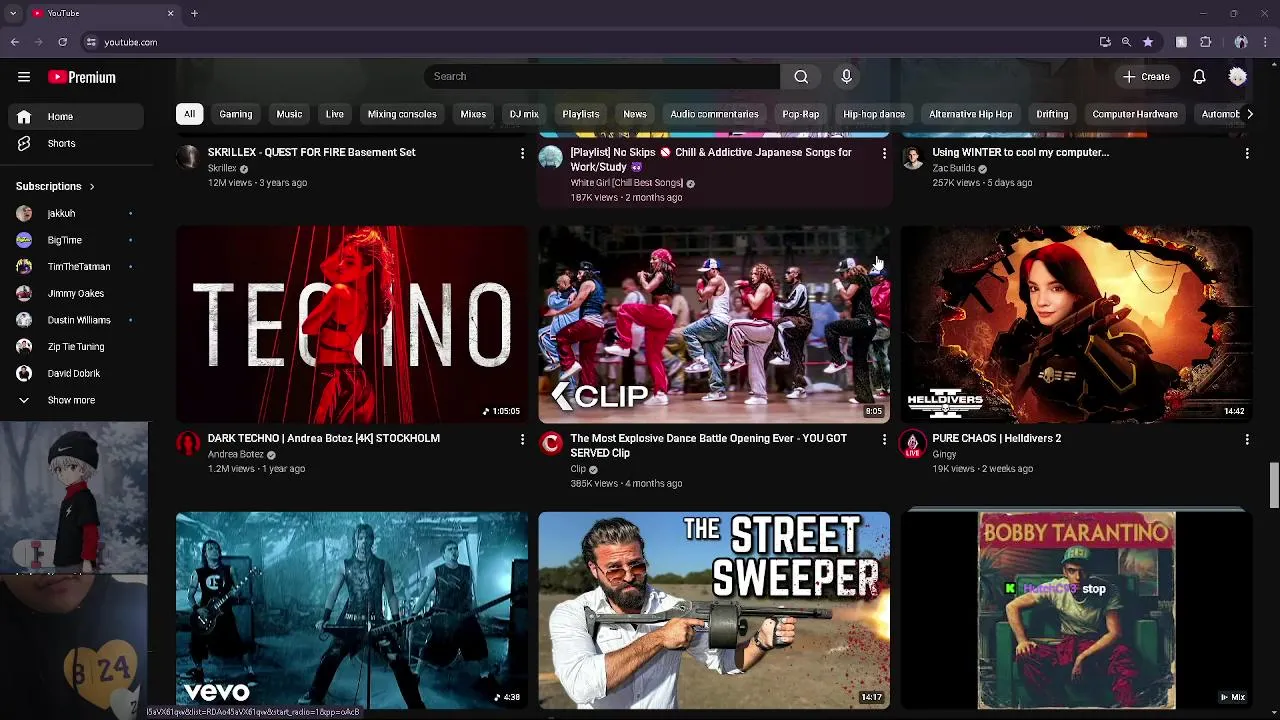This screenshot has height=720, width=1280.
Task: Select the Audio commentaries chip
Action: tap(714, 114)
